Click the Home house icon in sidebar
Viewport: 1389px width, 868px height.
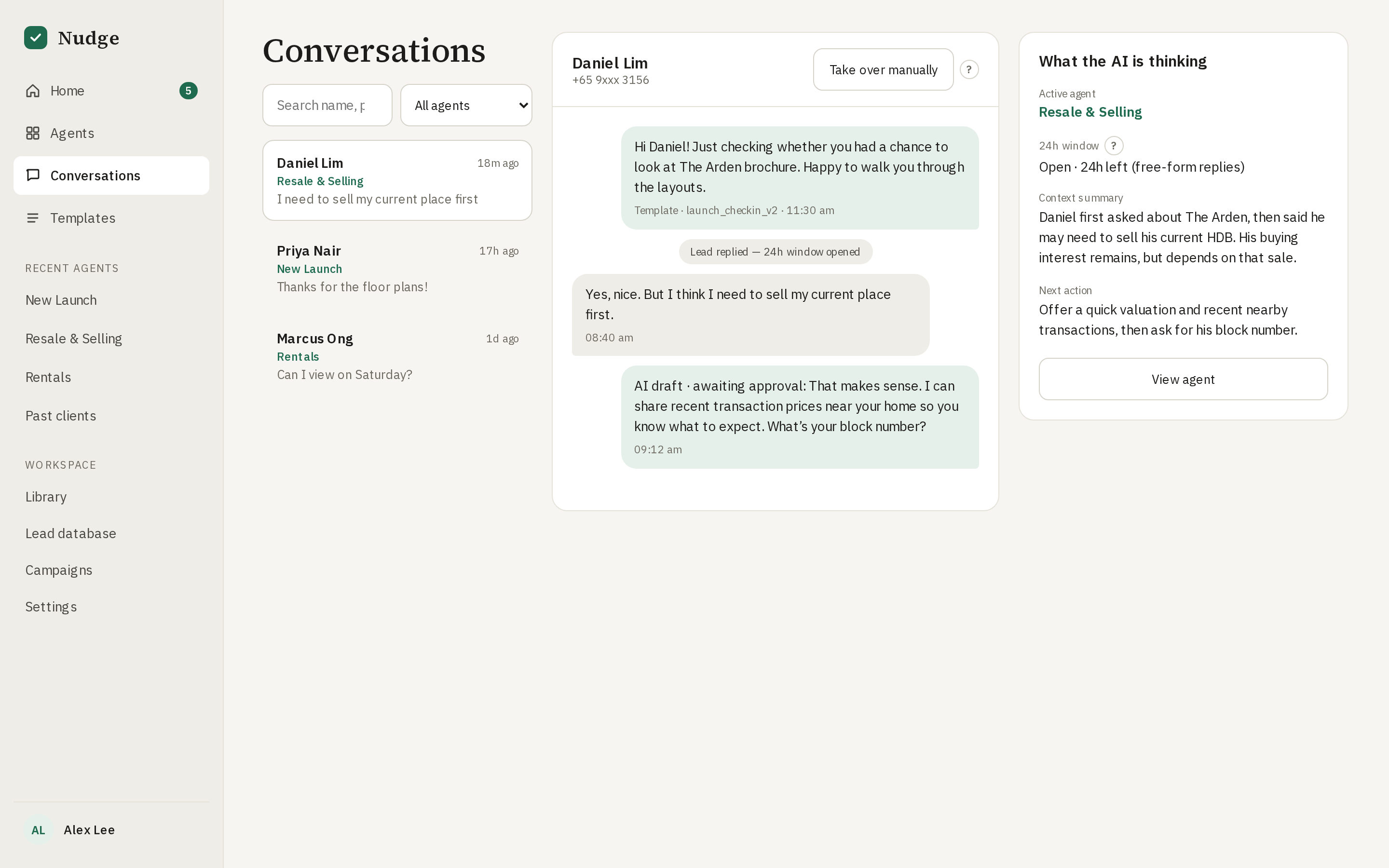click(33, 91)
